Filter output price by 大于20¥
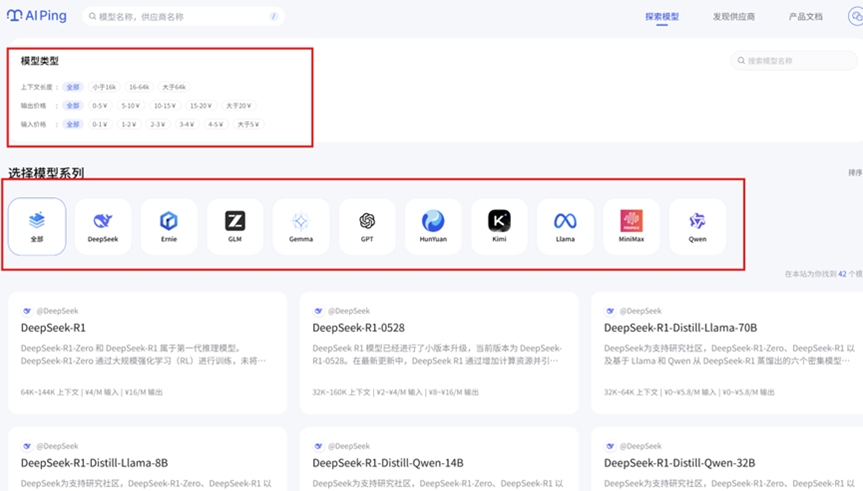This screenshot has width=863, height=491. (x=238, y=106)
